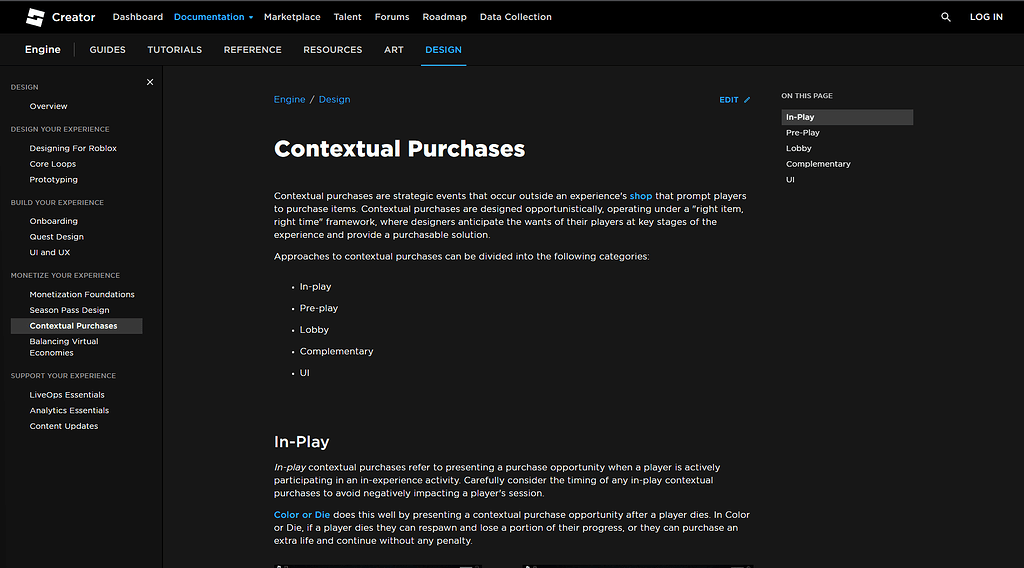Open Season Pass Design sidebar page
The image size is (1024, 568).
pyautogui.click(x=69, y=310)
